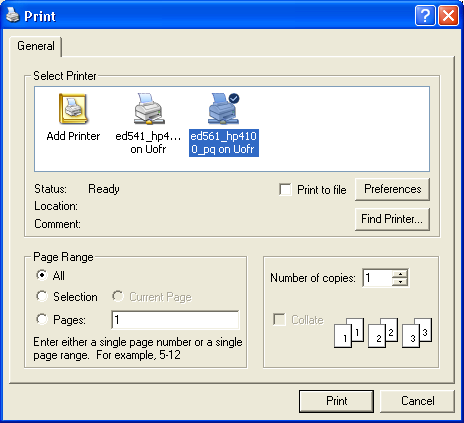The height and width of the screenshot is (423, 464).
Task: Select the ed561_hp4100_pq on Uofr printer
Action: (x=224, y=124)
